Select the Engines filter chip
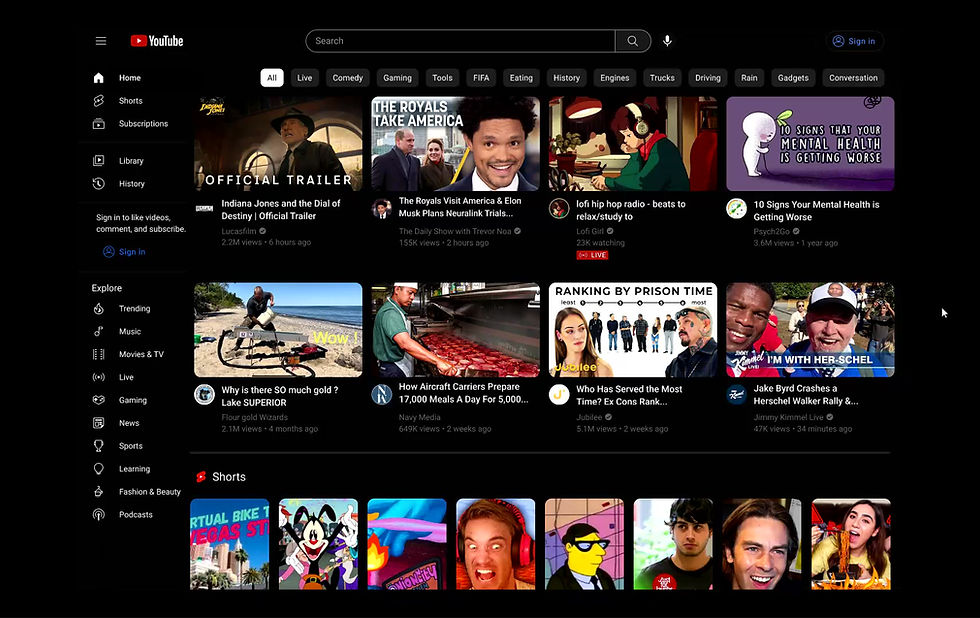 point(614,78)
